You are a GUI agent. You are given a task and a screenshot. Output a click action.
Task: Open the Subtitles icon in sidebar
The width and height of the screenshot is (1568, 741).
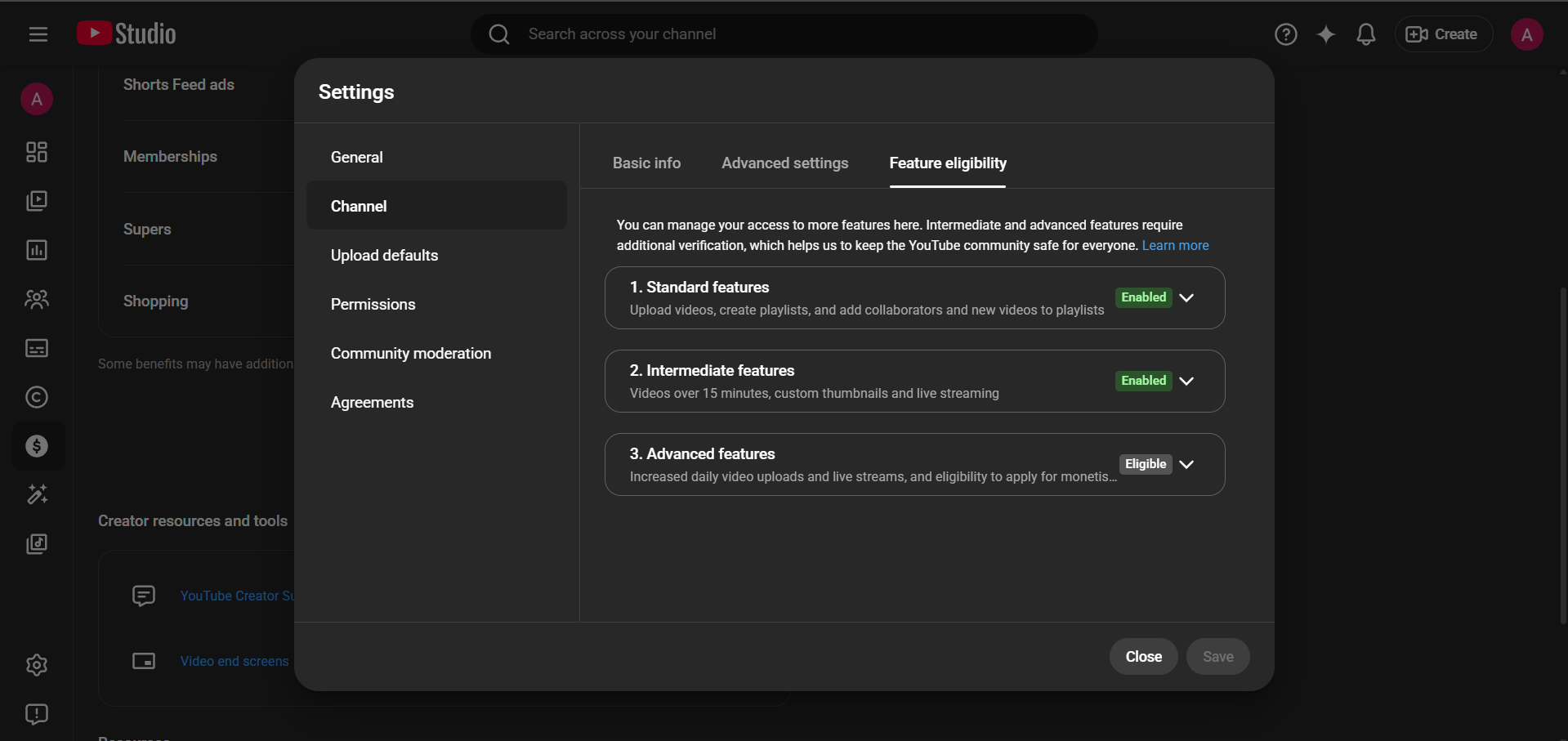tap(37, 348)
